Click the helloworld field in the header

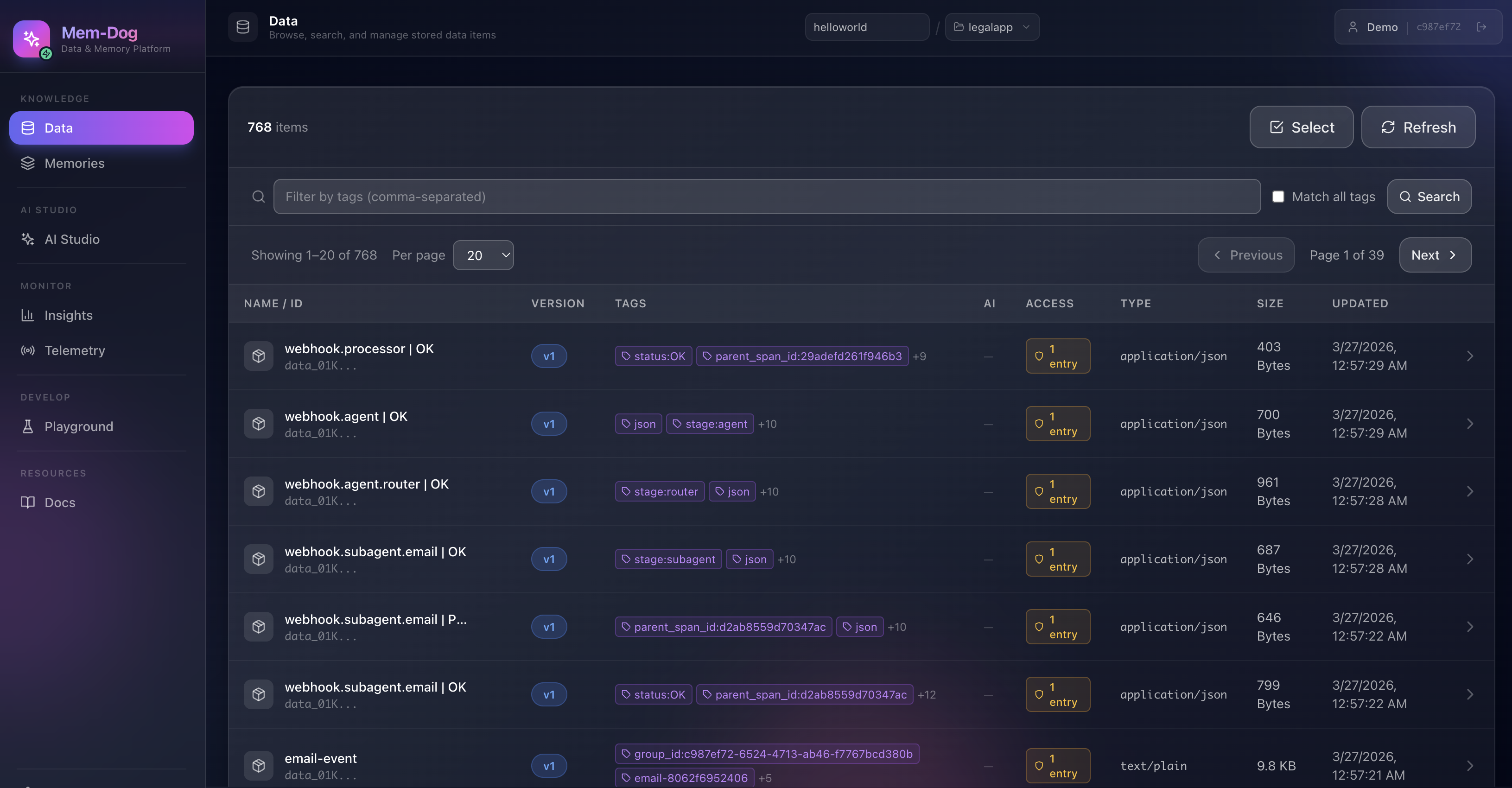click(867, 27)
